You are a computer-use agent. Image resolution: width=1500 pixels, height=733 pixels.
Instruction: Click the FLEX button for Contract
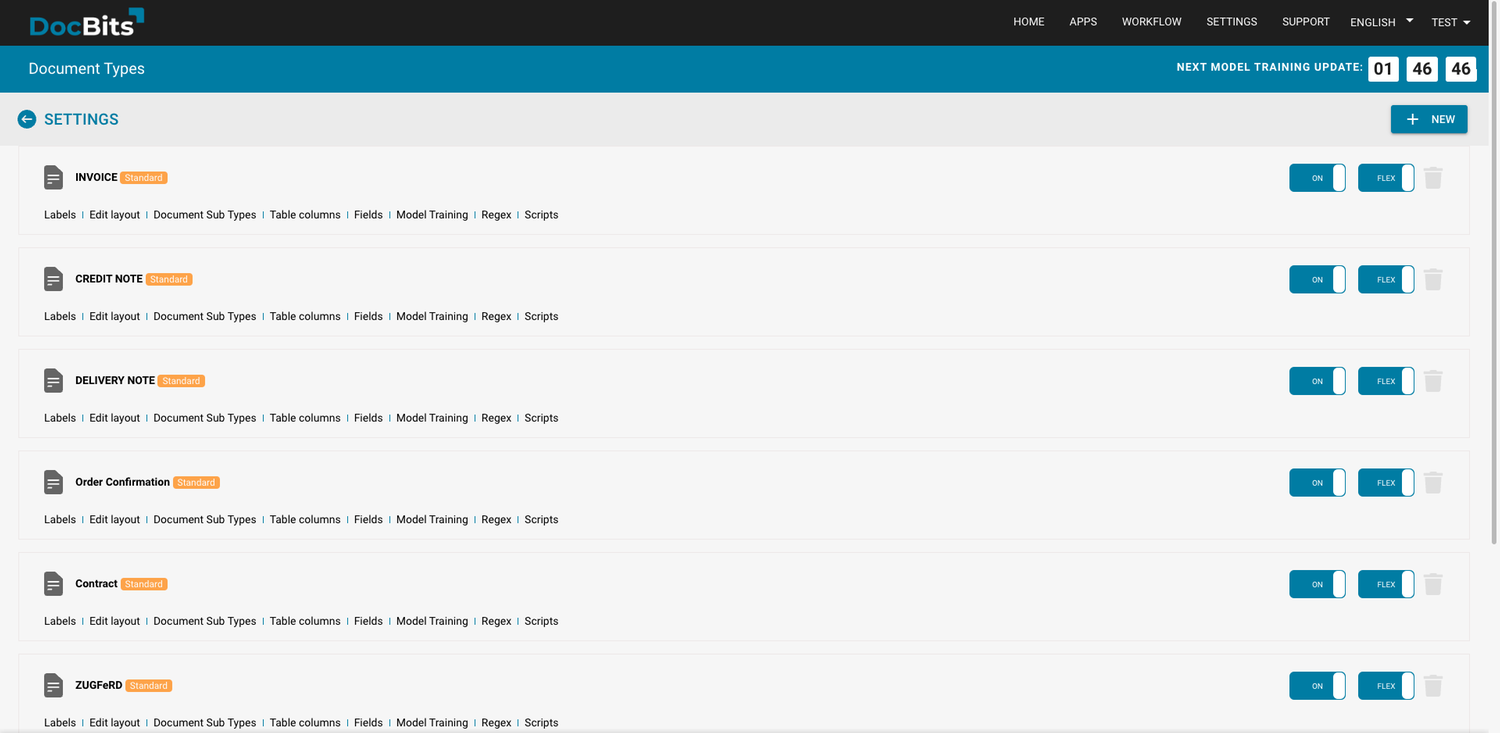pos(1385,584)
